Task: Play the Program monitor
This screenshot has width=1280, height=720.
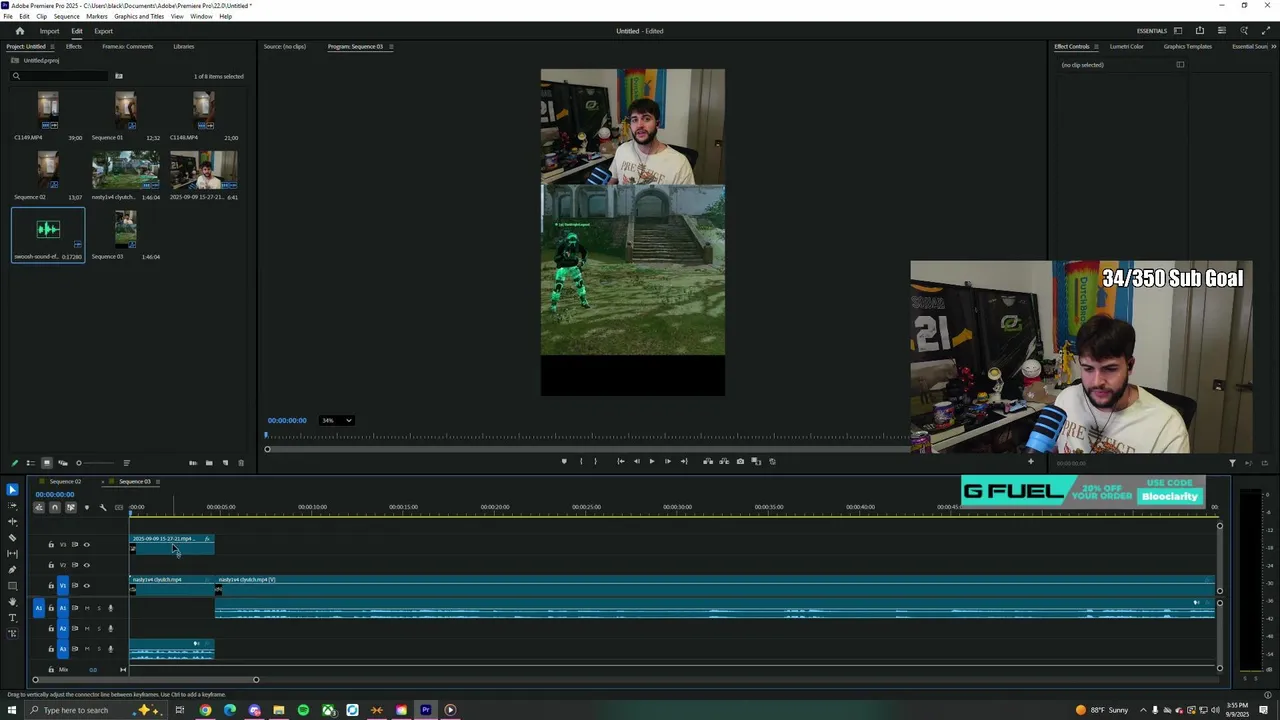Action: [x=652, y=461]
